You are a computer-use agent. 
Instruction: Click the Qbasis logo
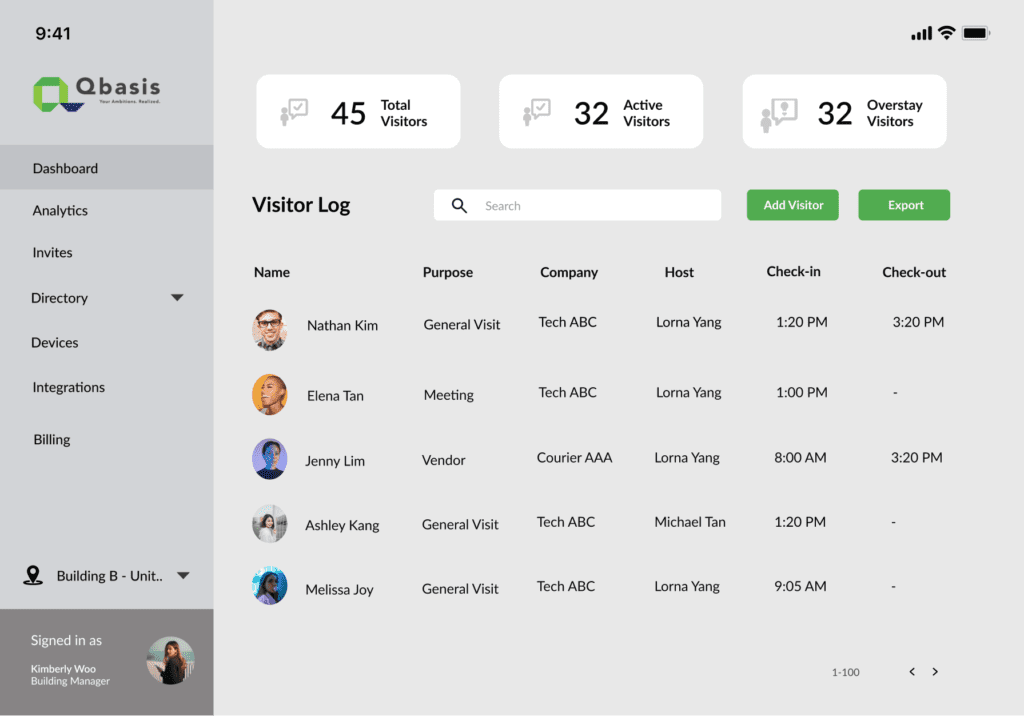96,93
